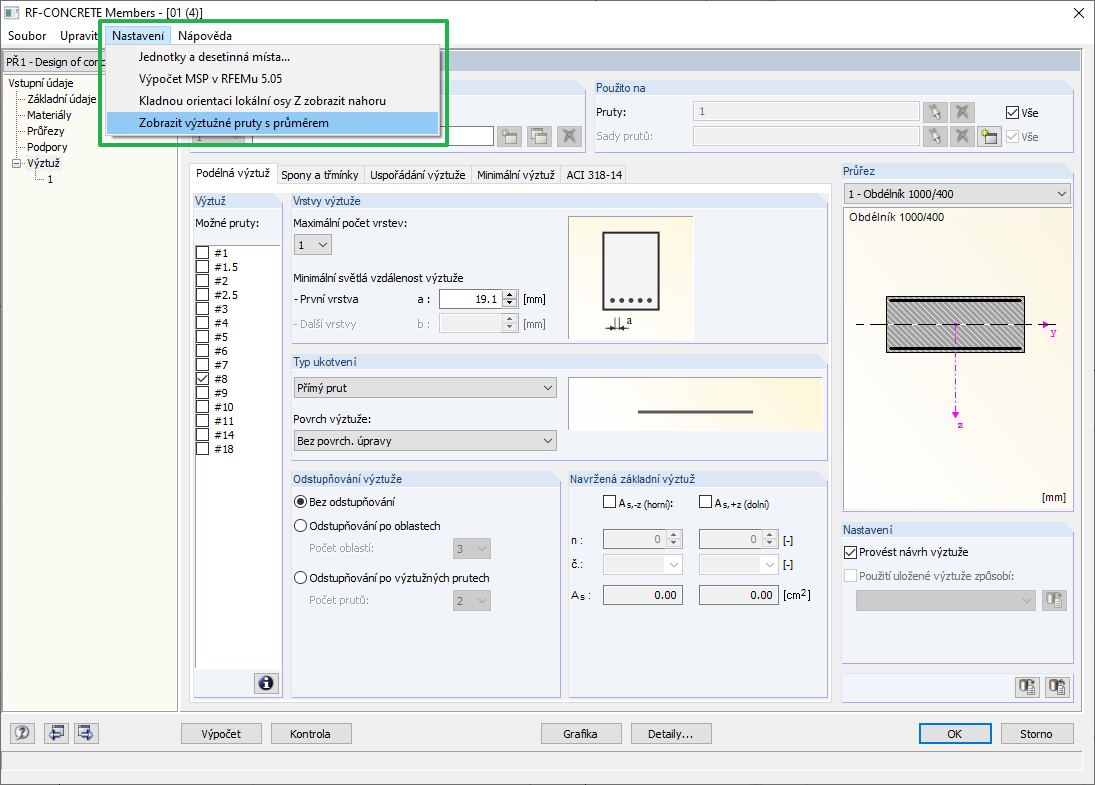Choose Zobrazit výztužné pruty s průměrem
This screenshot has width=1095, height=785.
pyautogui.click(x=272, y=123)
